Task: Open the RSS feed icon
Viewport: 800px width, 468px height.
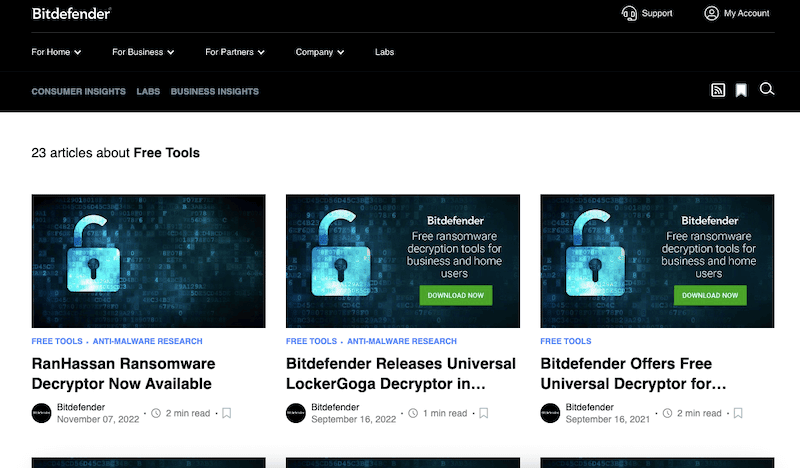Action: 718,90
